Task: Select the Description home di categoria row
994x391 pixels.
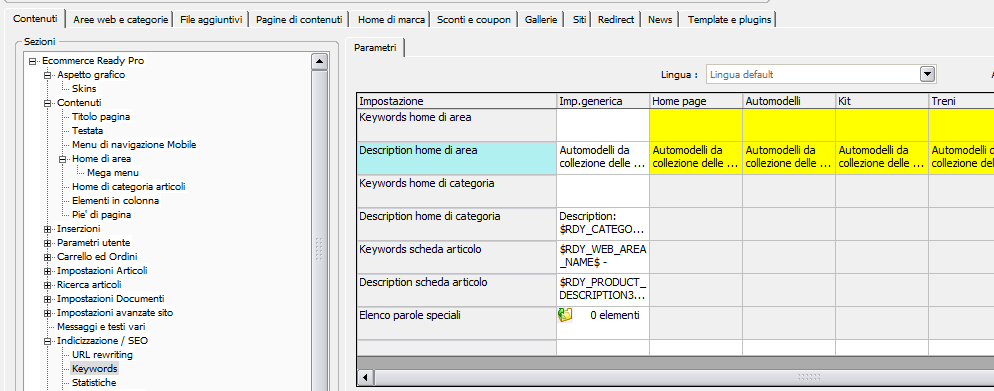Action: (456, 224)
